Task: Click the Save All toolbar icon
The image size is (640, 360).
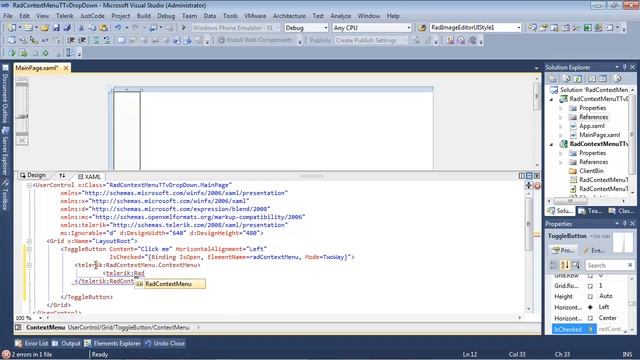Action: pos(67,28)
